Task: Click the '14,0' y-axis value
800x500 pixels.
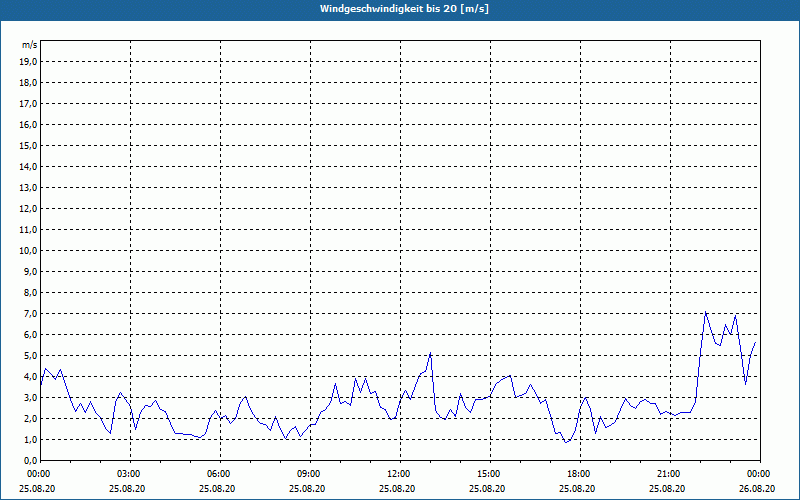Action: tap(29, 166)
